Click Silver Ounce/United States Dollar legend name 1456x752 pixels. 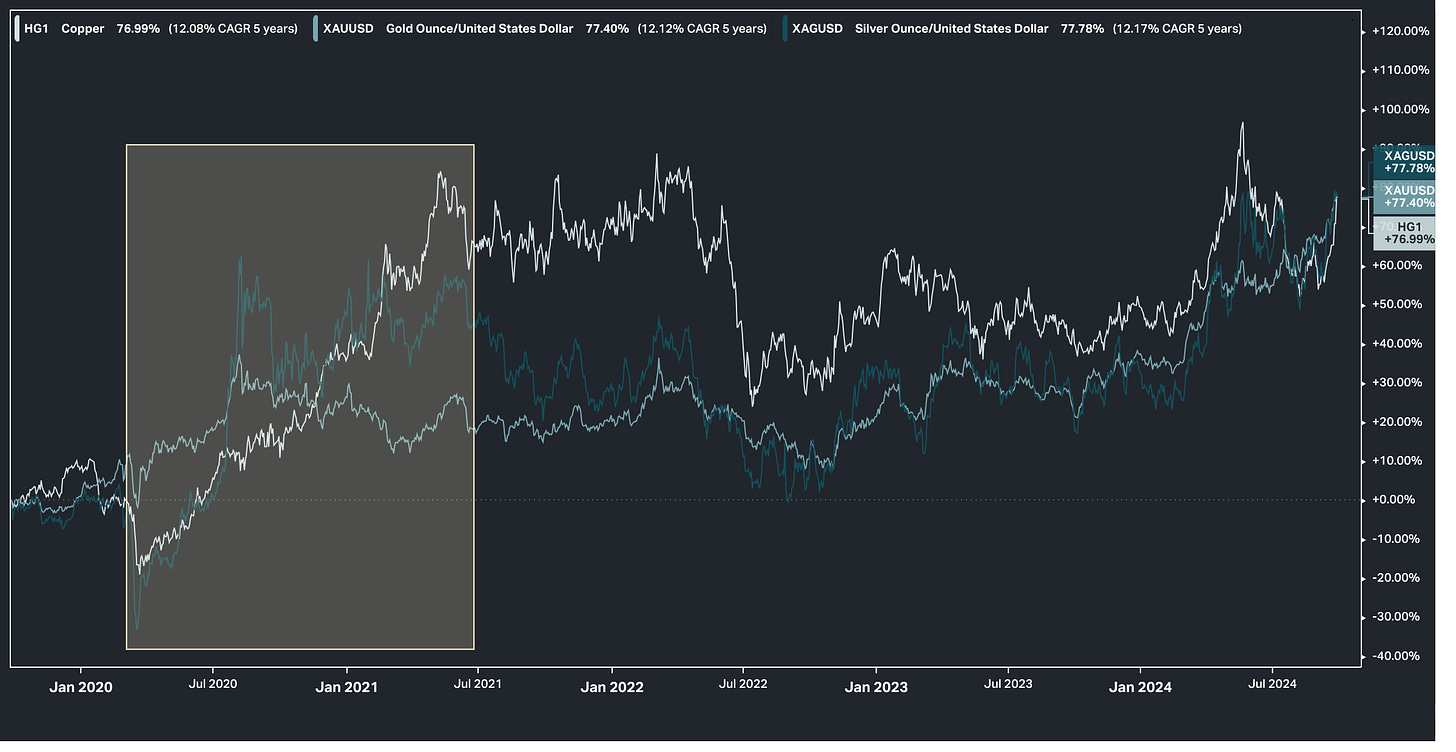(x=952, y=29)
